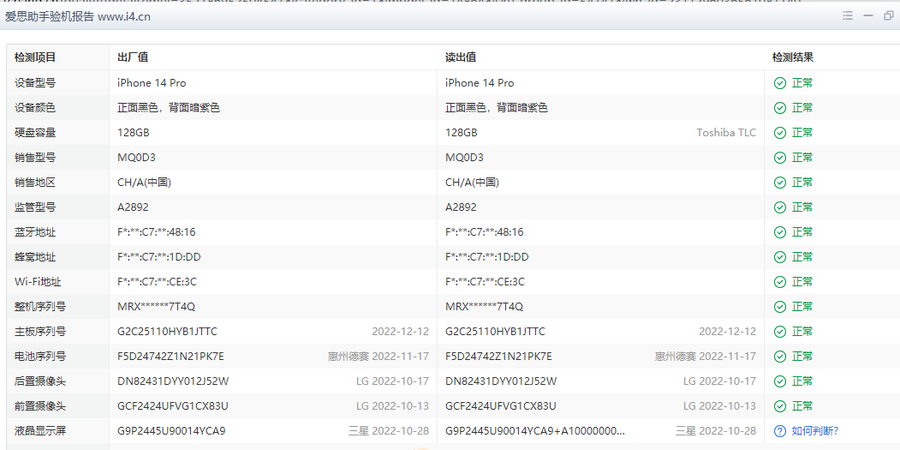Viewport: 900px width, 450px height.
Task: Click factory rear camera serial DN82431DYY012J52W
Action: tap(173, 381)
